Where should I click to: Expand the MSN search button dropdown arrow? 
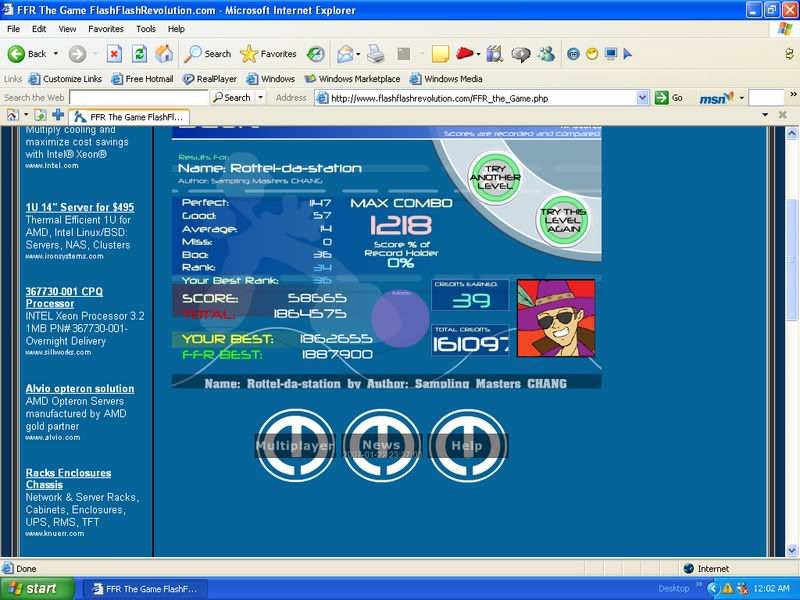[x=740, y=98]
